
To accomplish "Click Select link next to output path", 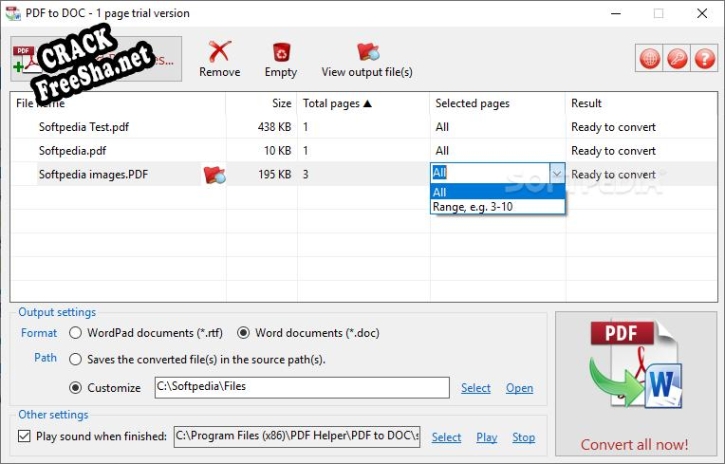I will [475, 388].
